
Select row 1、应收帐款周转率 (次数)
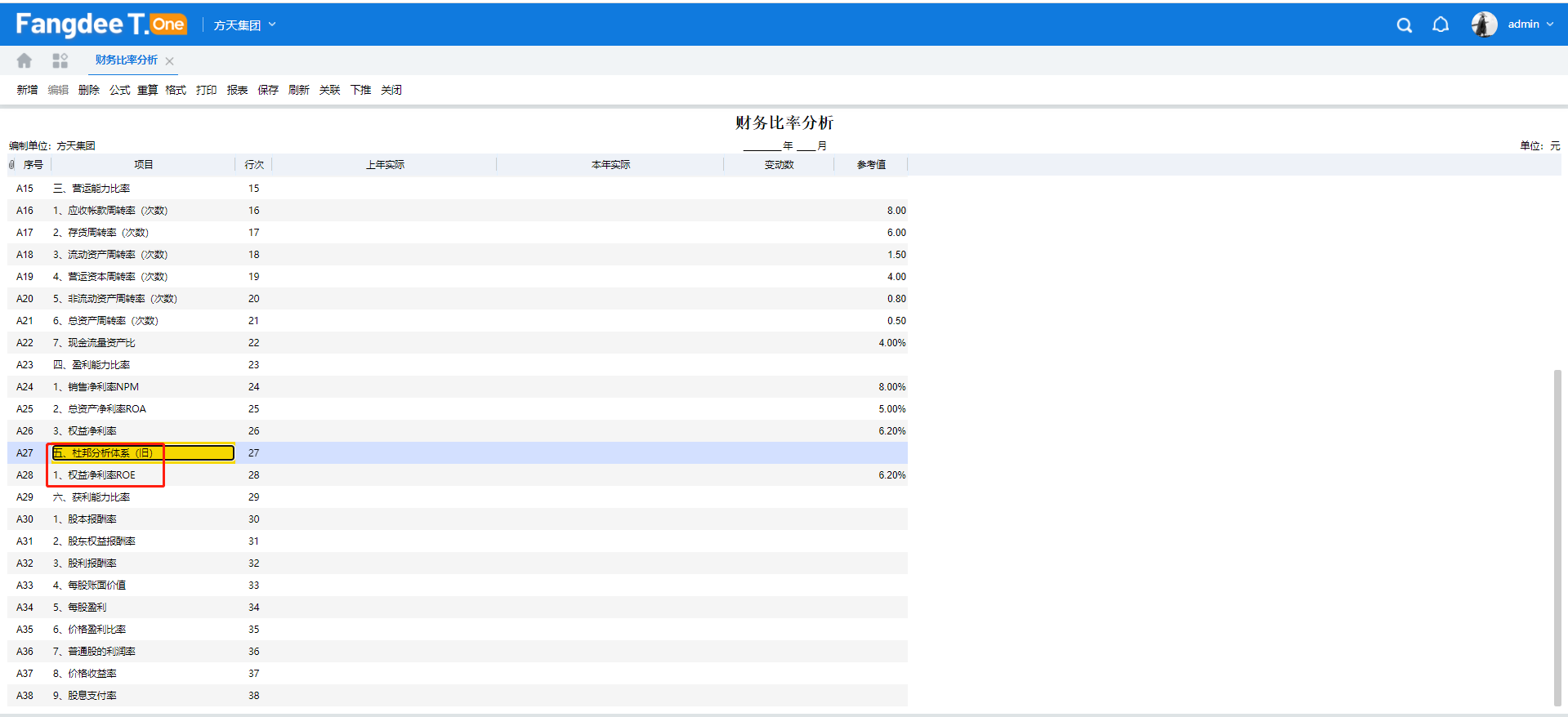(x=458, y=211)
